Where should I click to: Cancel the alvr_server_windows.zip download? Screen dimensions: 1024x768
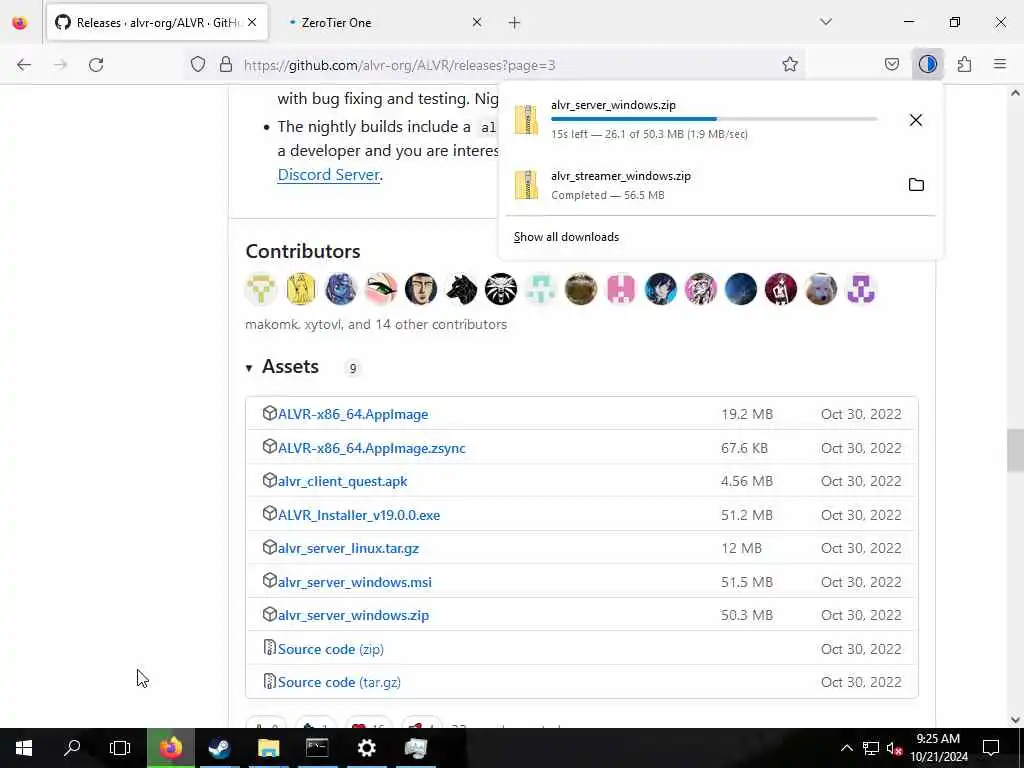pos(916,120)
